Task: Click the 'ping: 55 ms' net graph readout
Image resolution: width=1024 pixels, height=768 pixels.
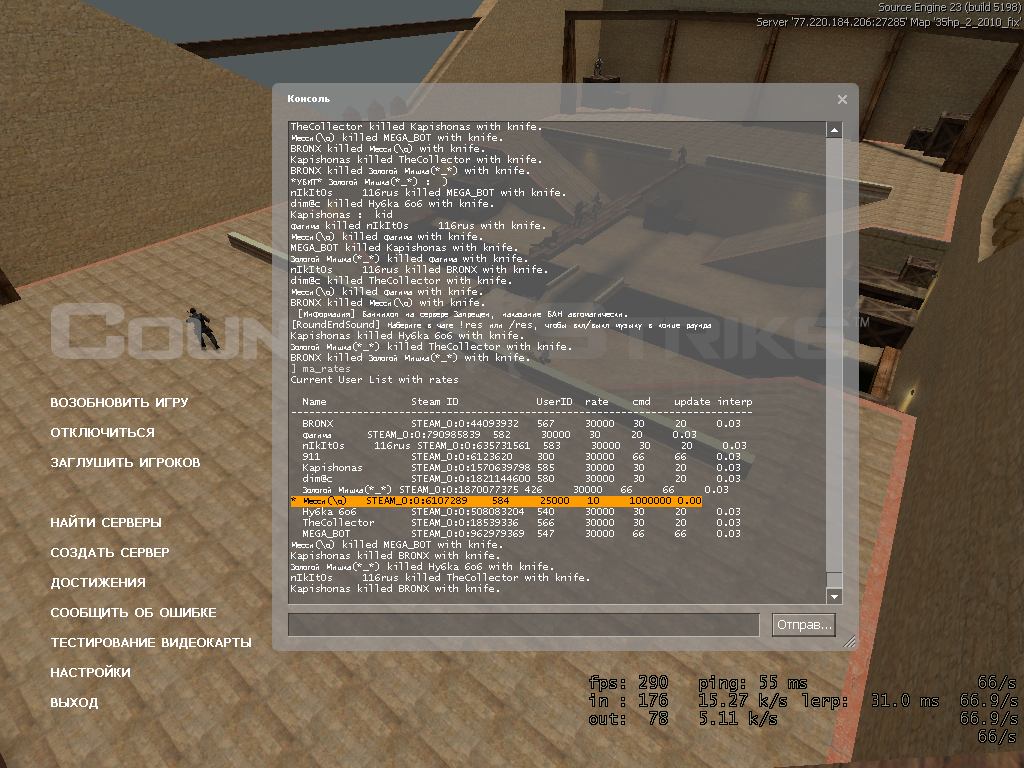Action: [x=753, y=682]
